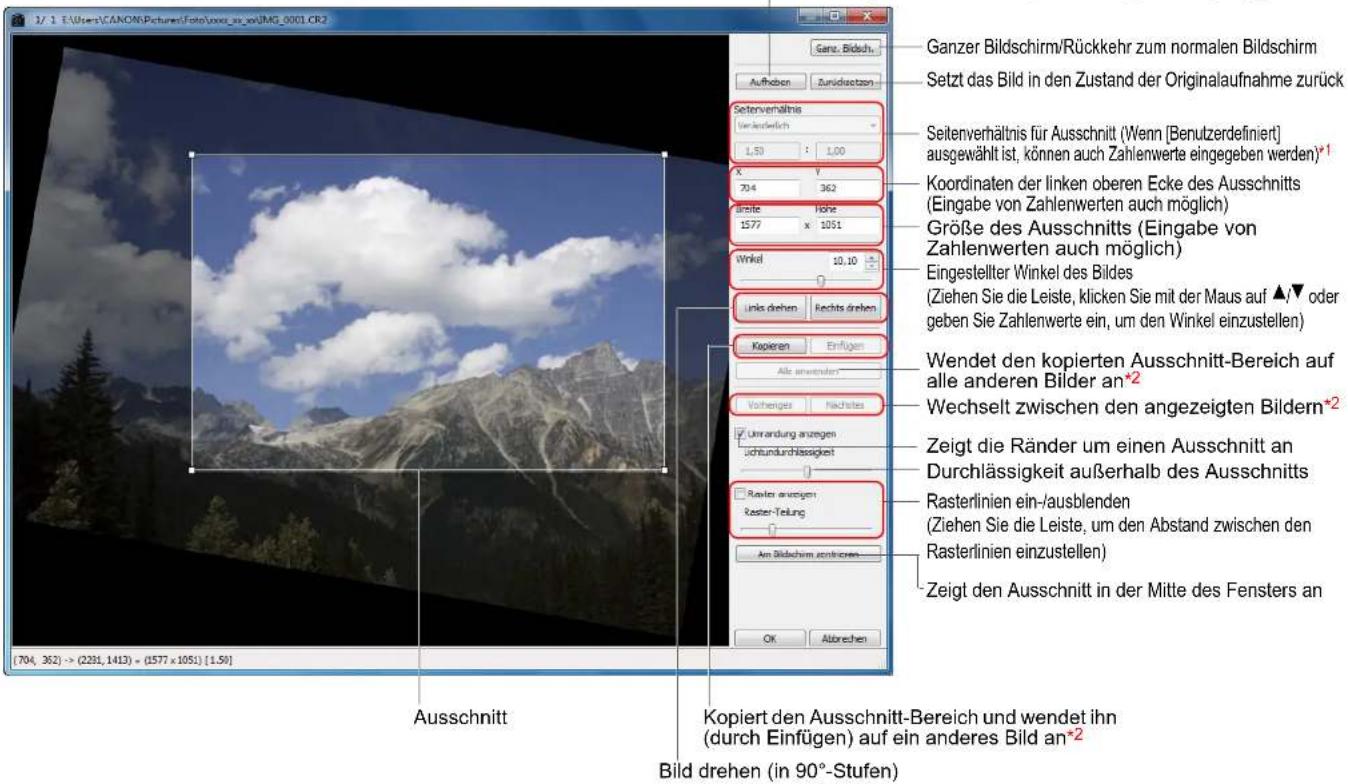Click the Aufheben button
1348x784 pixels.
click(x=770, y=83)
